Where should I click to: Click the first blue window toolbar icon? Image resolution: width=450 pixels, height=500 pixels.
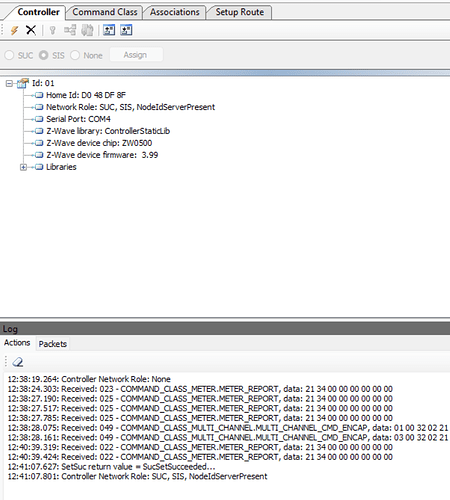click(x=109, y=30)
